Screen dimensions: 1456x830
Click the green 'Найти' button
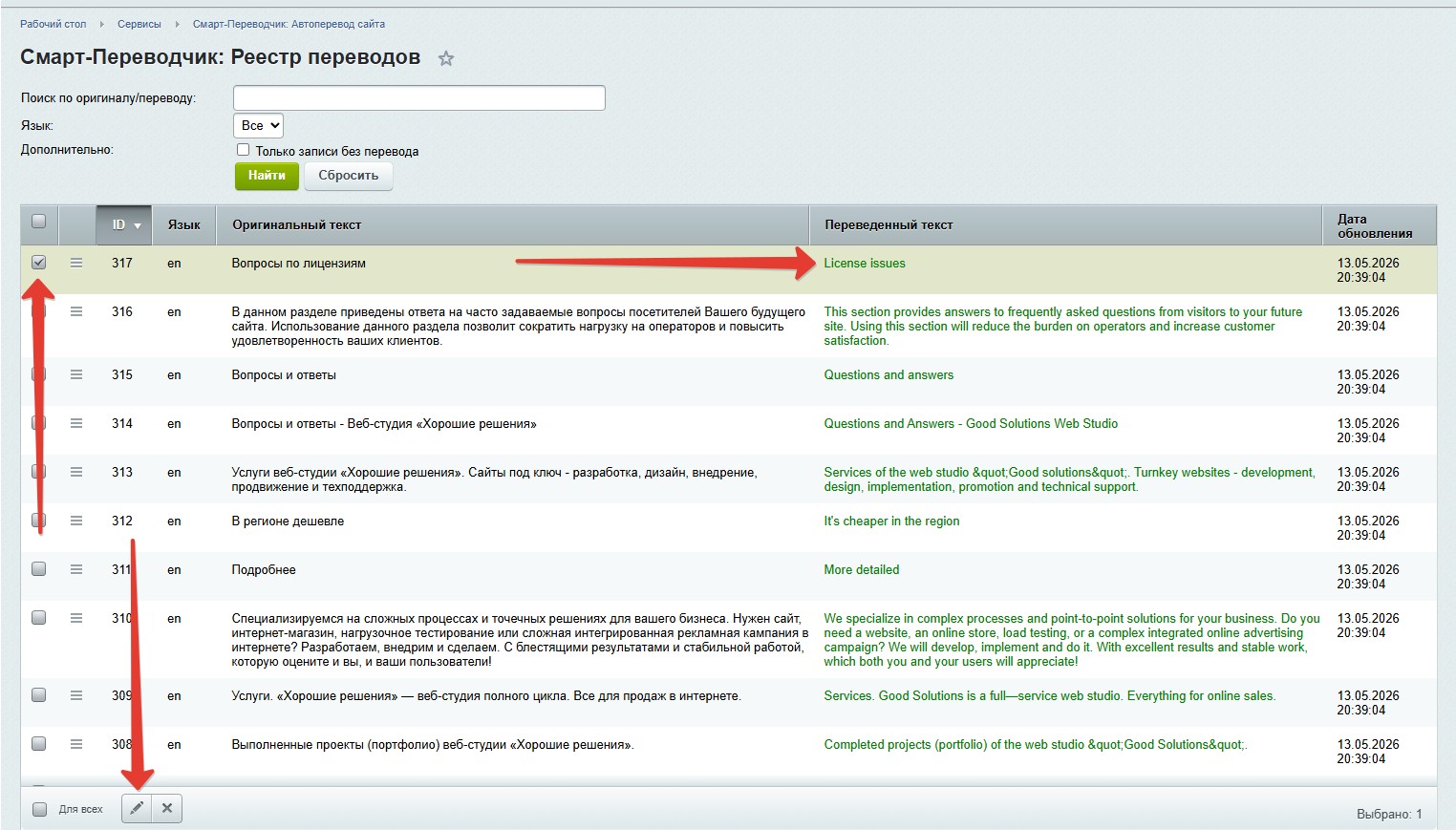pos(267,176)
